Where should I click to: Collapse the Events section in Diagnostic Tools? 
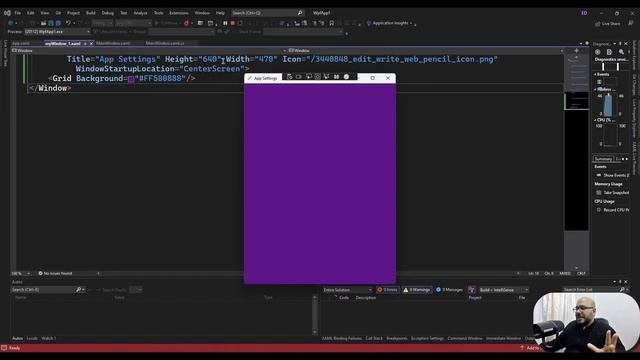595,74
